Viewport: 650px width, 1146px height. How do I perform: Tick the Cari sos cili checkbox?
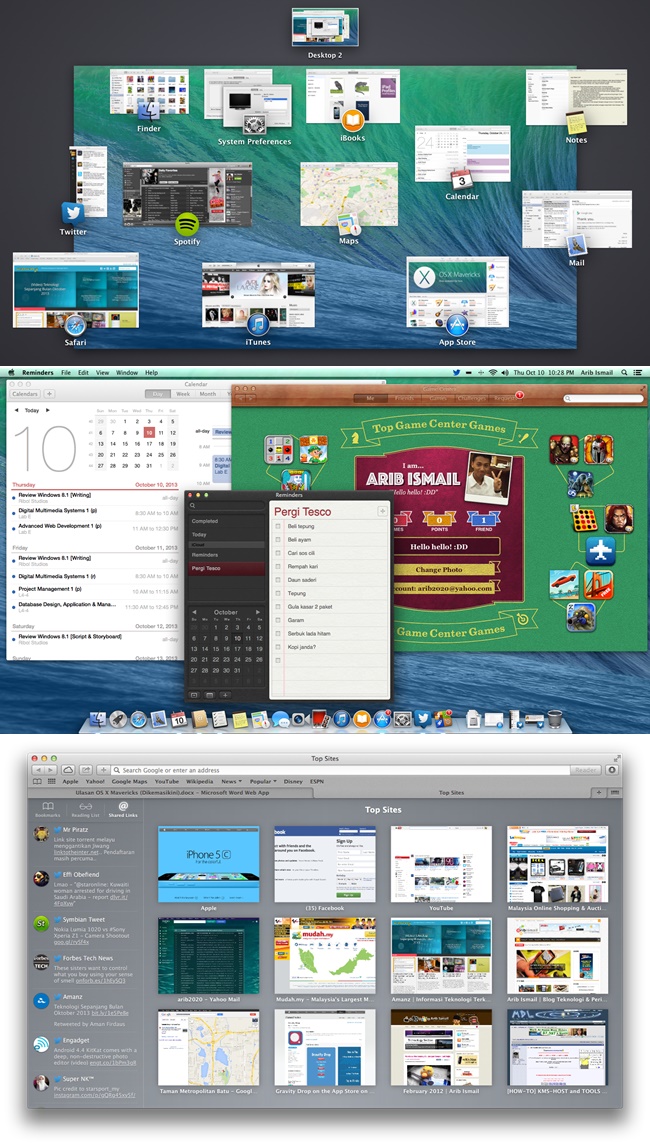coord(278,553)
